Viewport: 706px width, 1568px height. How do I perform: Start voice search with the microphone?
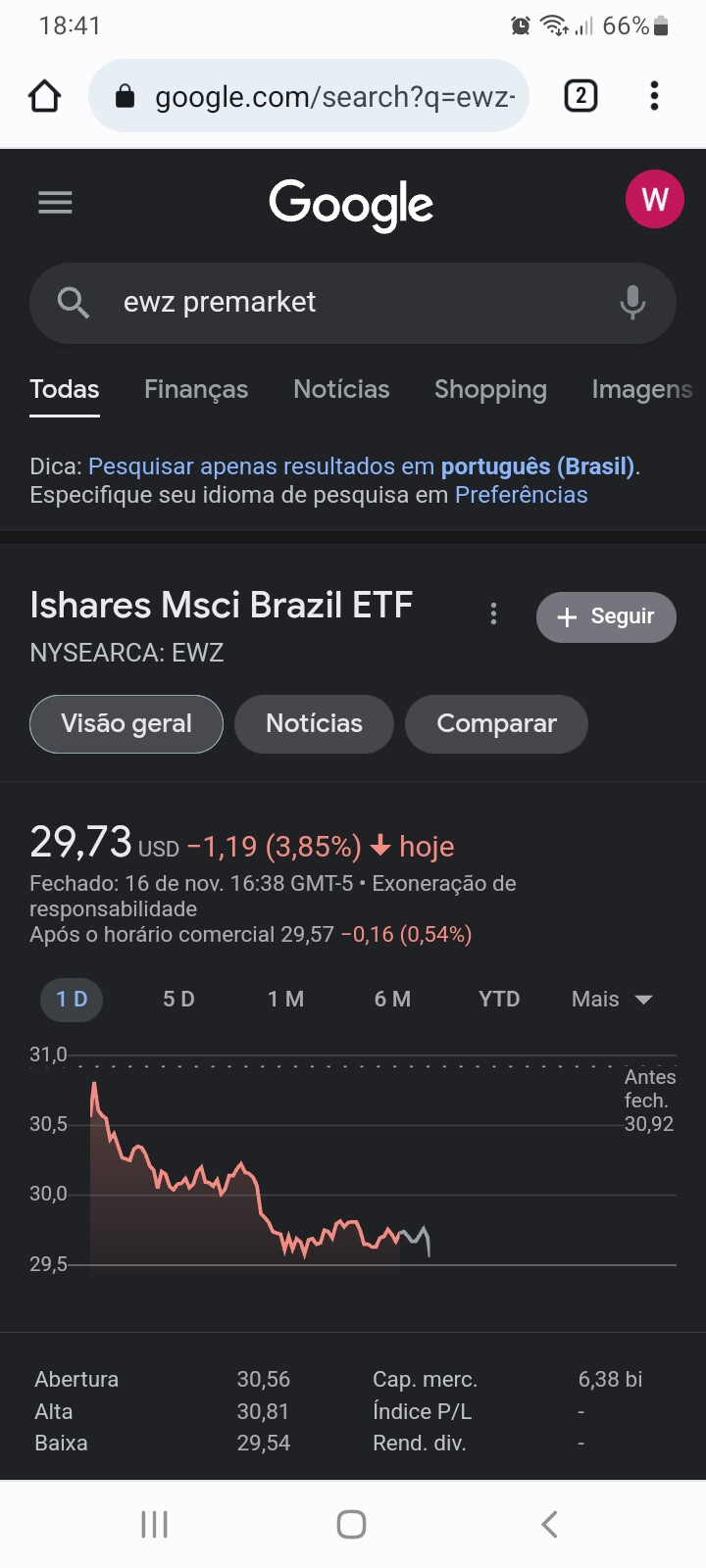pyautogui.click(x=632, y=303)
